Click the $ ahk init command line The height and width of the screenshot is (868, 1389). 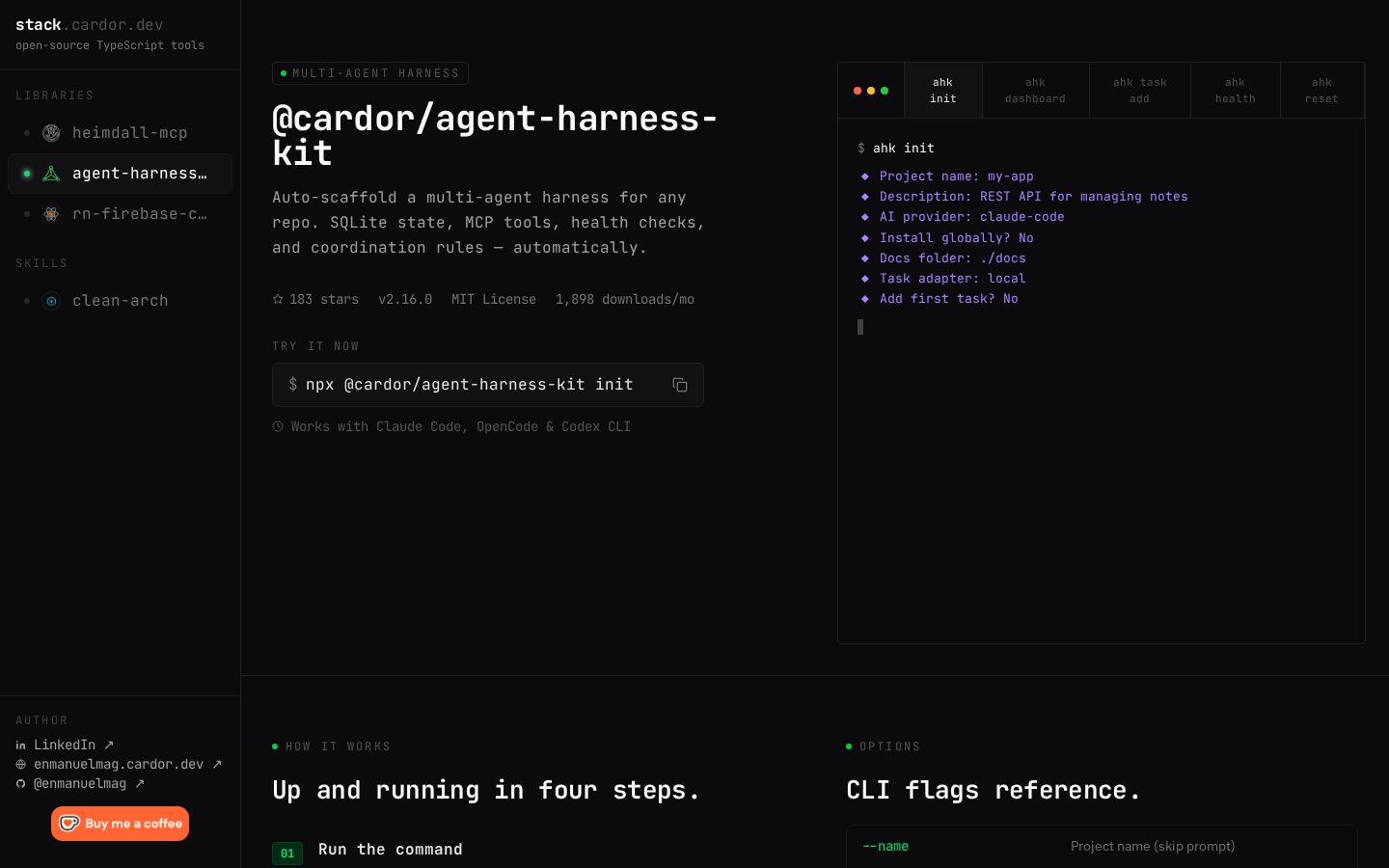[896, 149]
